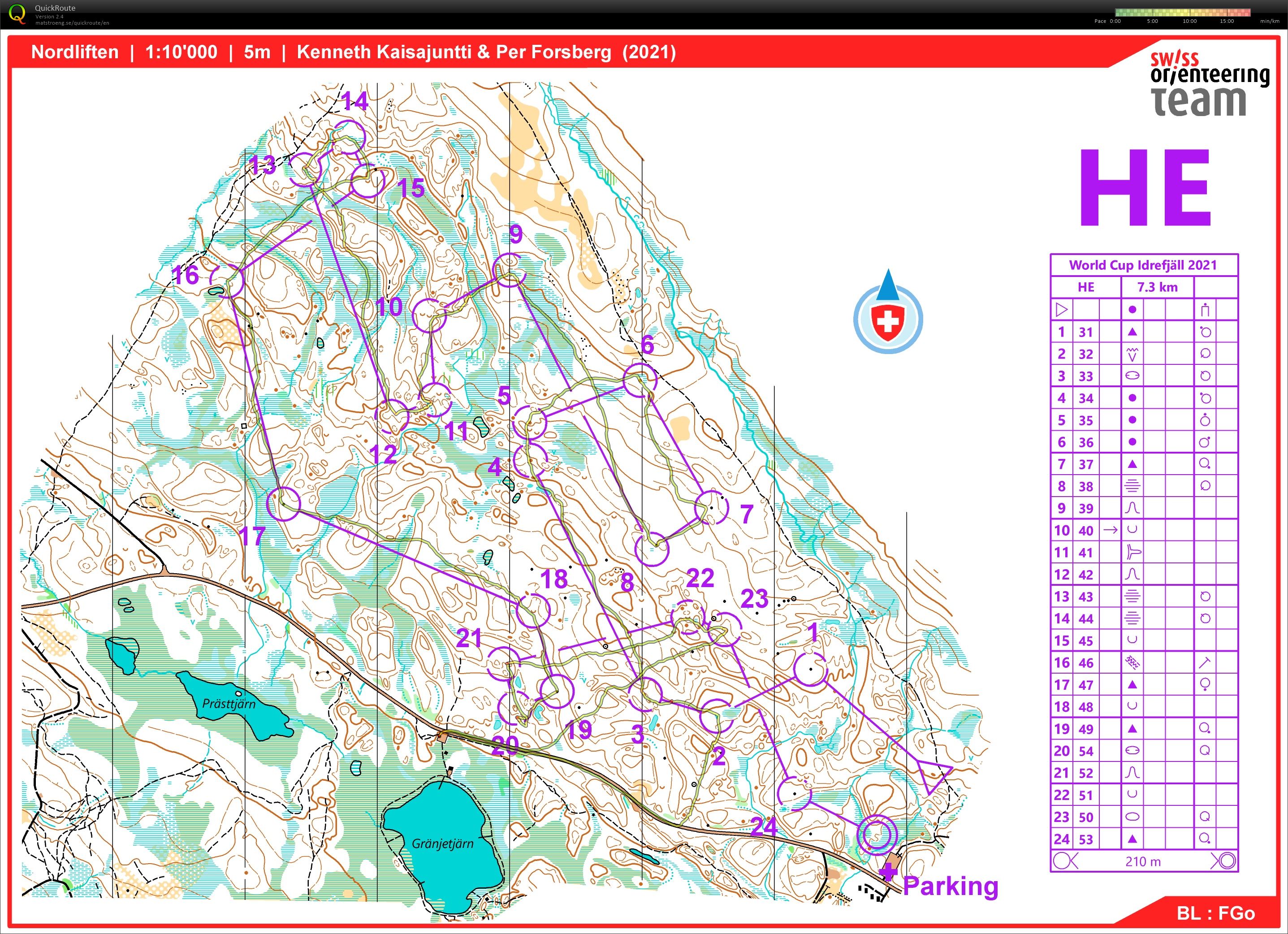Click control code '54' in row 20
Viewport: 1288px width, 934px height.
pyautogui.click(x=1086, y=751)
